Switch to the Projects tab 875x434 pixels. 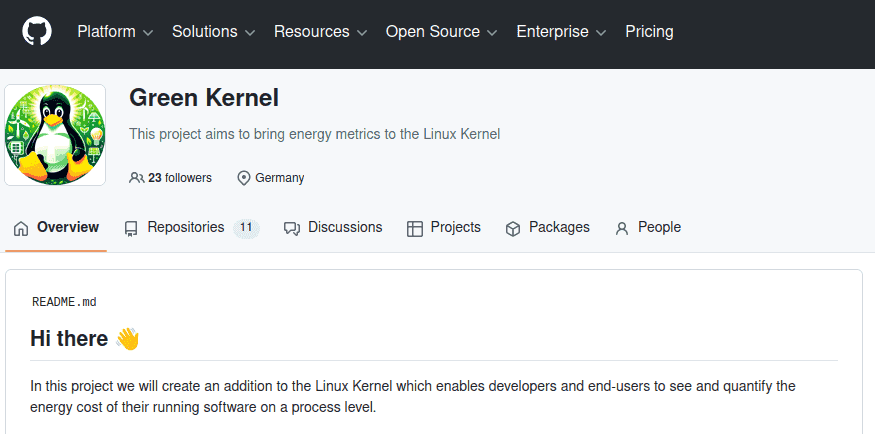pyautogui.click(x=444, y=228)
